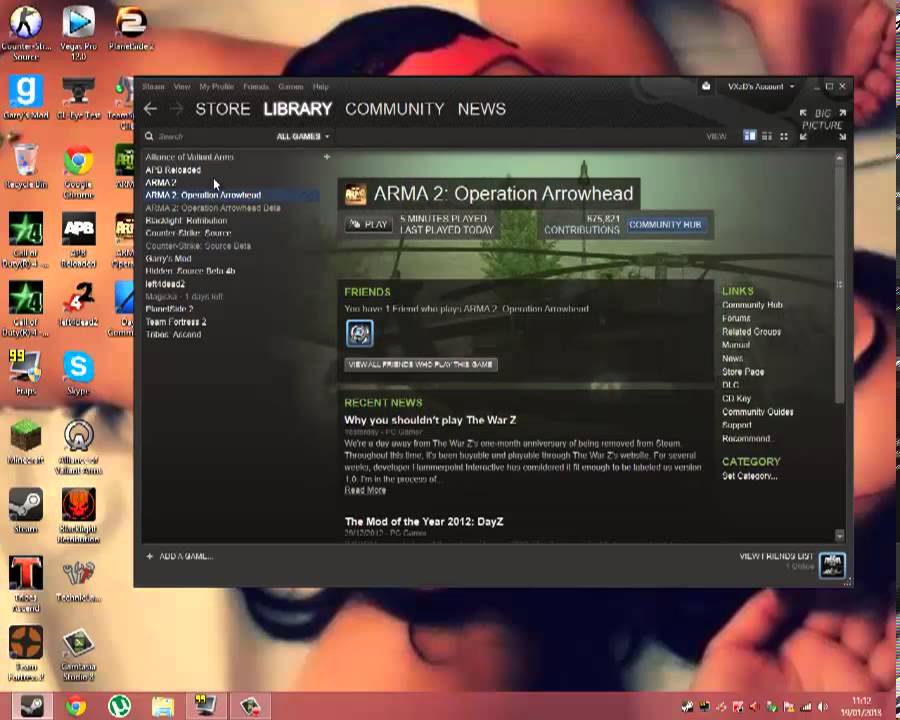Screen dimensions: 900x720
Task: Open uTorrent from the taskbar
Action: click(x=119, y=706)
